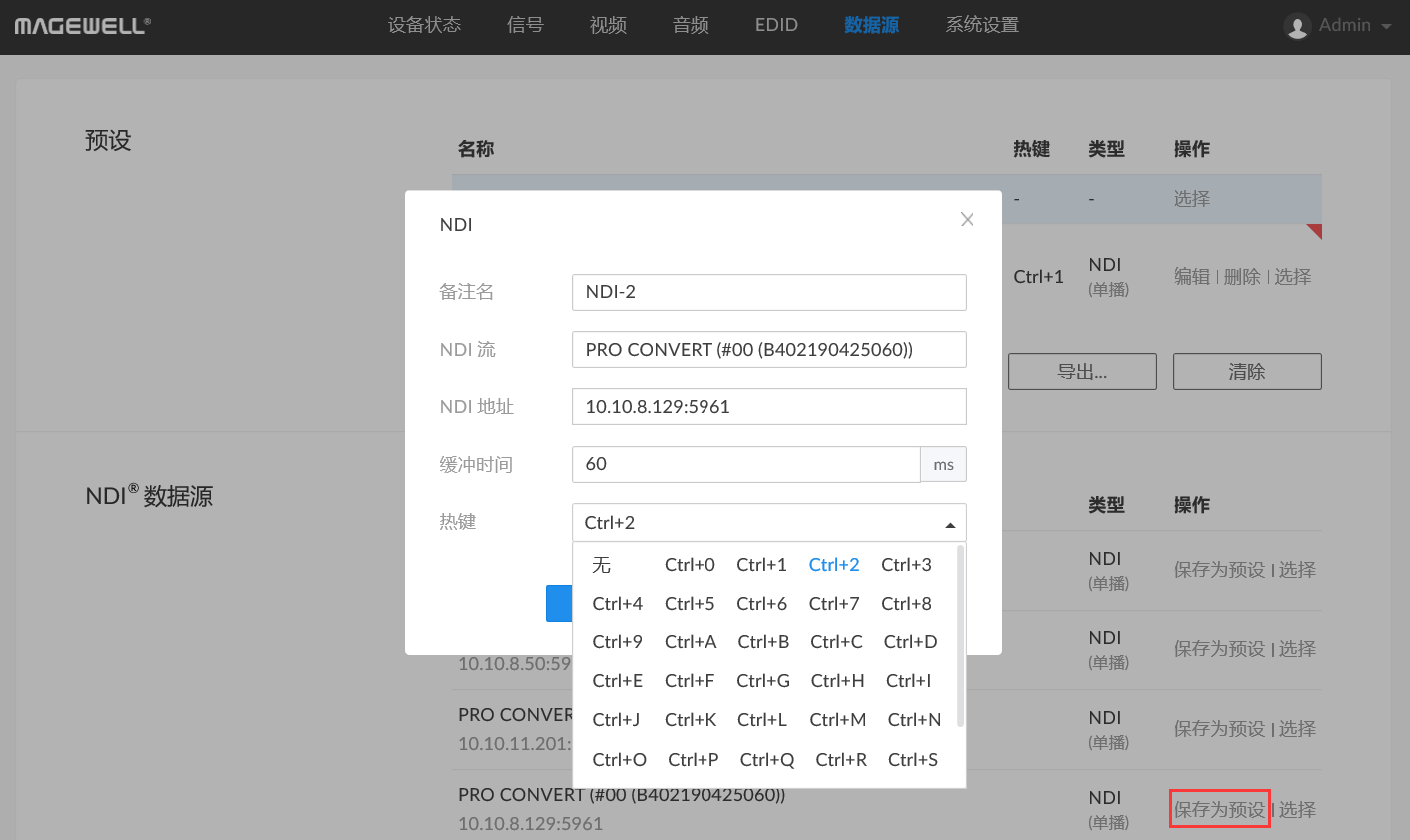The height and width of the screenshot is (840, 1410).
Task: Click the 备注名 field containing NDI-2
Action: [768, 292]
